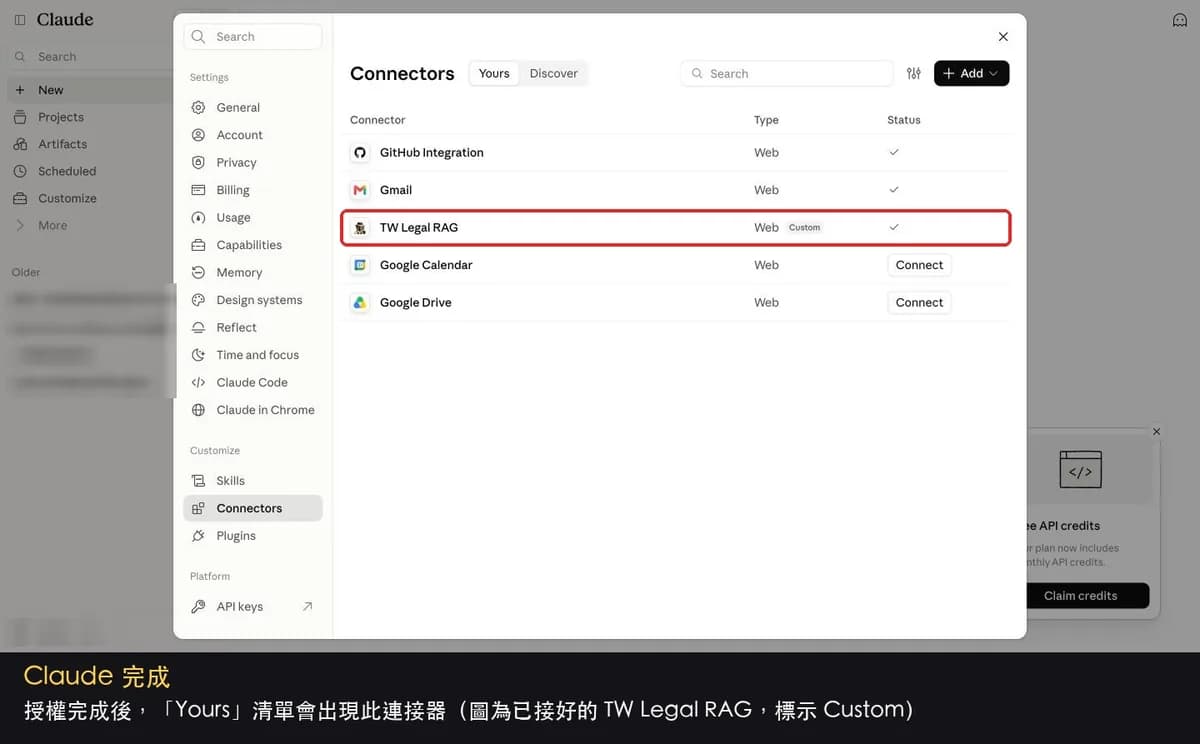Click the Capabilities sliders icon
Screen dimensions: 1200x744
(x=198, y=245)
